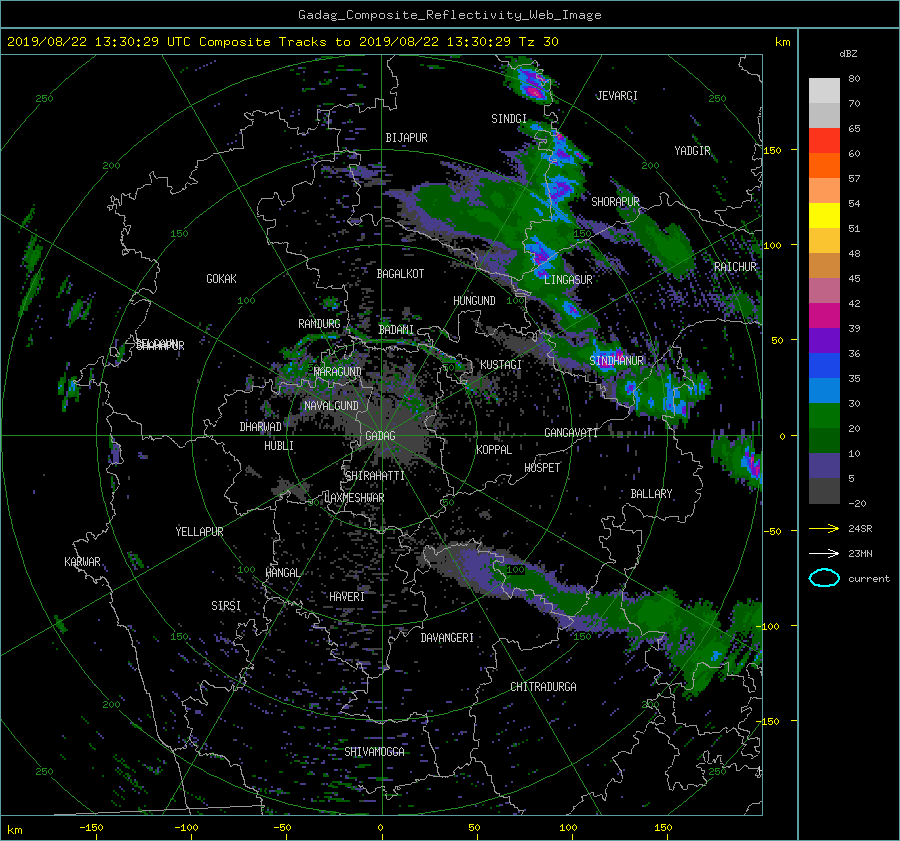Screen dimensions: 900x841
Task: Click the 'SHORAPUR' city label
Action: point(615,202)
